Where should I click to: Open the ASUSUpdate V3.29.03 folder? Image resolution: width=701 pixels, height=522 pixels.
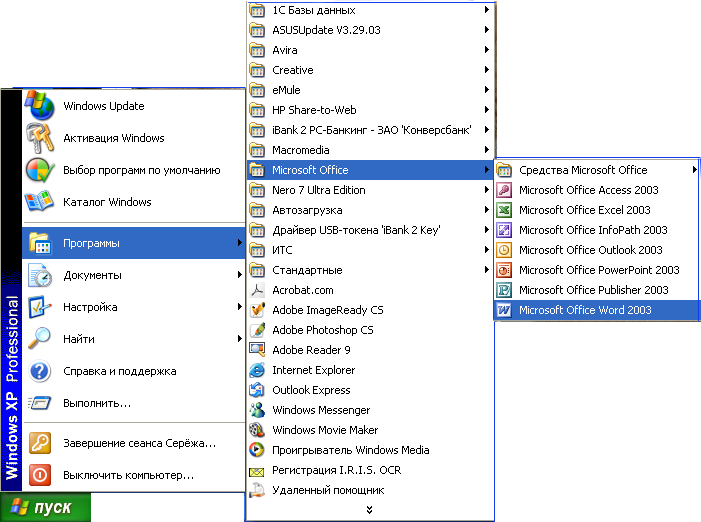point(370,30)
